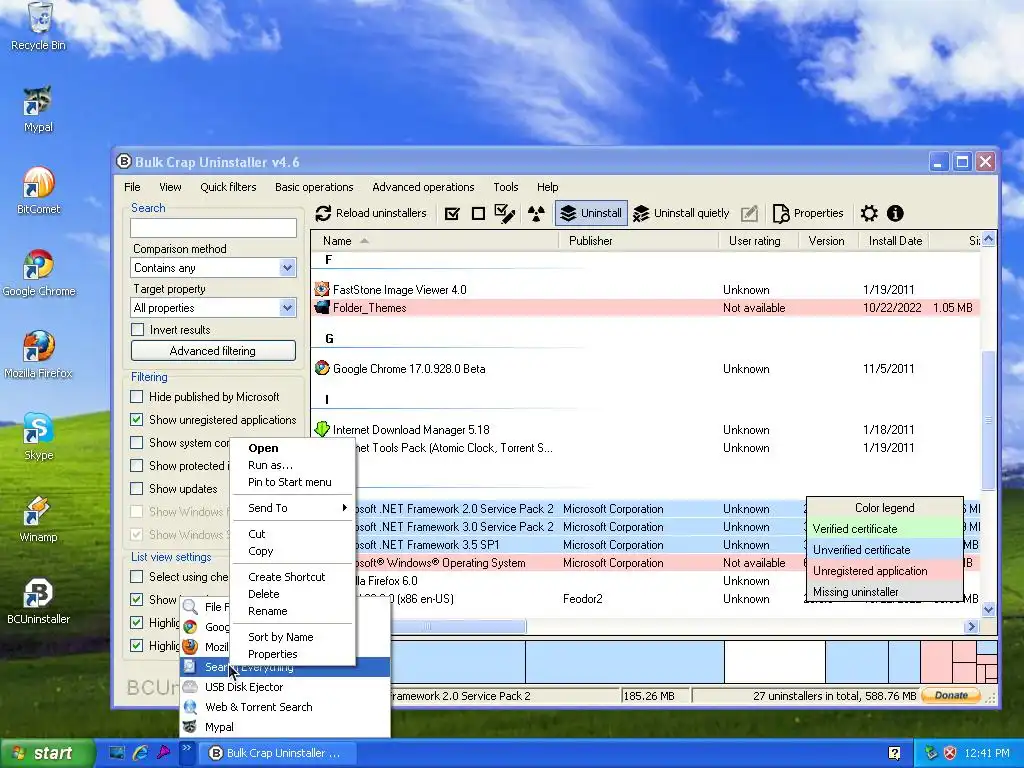
Task: Open the Advanced operations menu
Action: click(423, 187)
